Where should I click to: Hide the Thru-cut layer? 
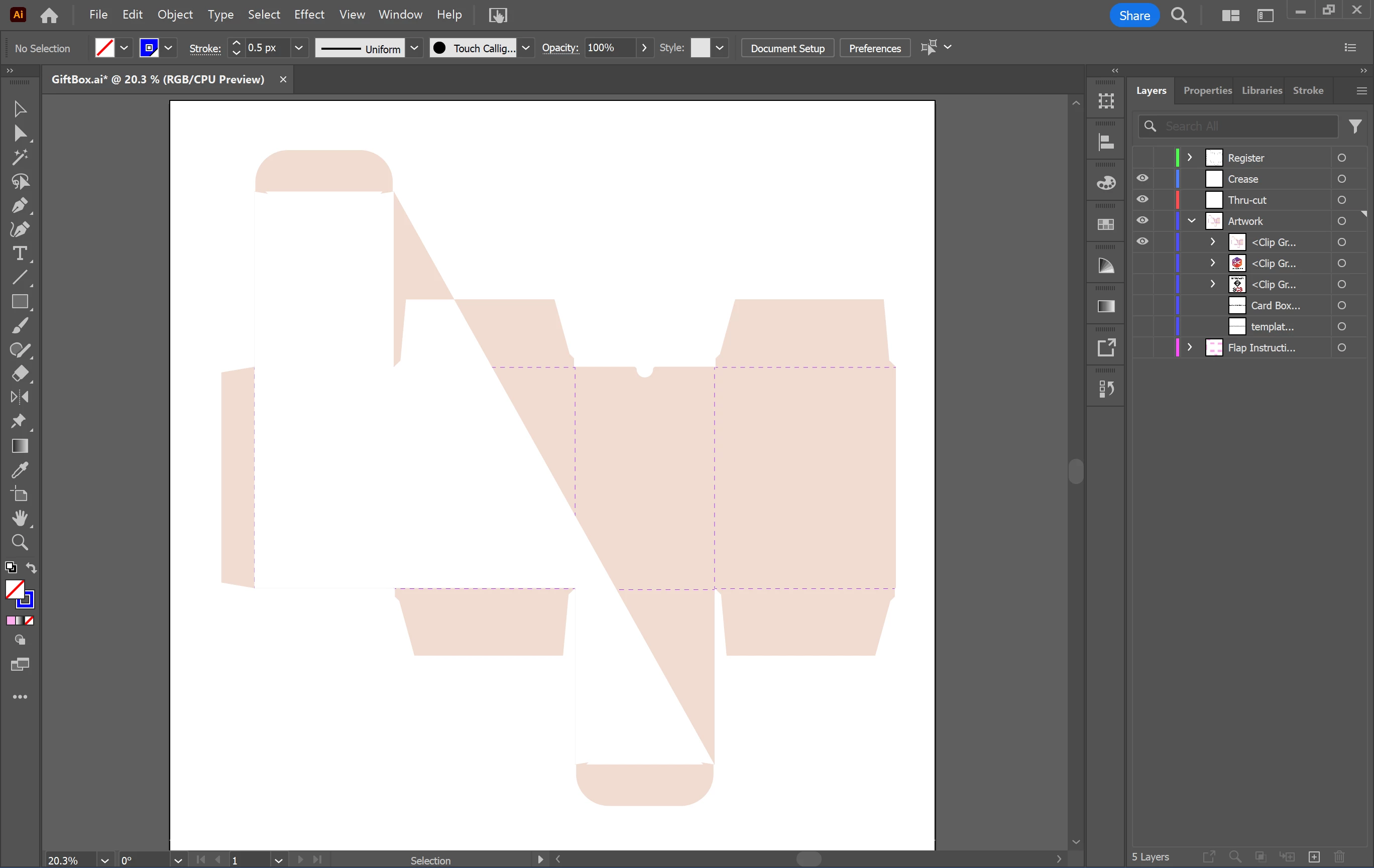coord(1142,200)
